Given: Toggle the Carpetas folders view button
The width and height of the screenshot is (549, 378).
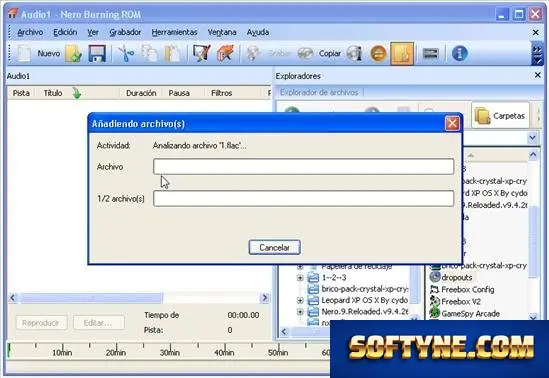Looking at the screenshot, I should coord(500,116).
